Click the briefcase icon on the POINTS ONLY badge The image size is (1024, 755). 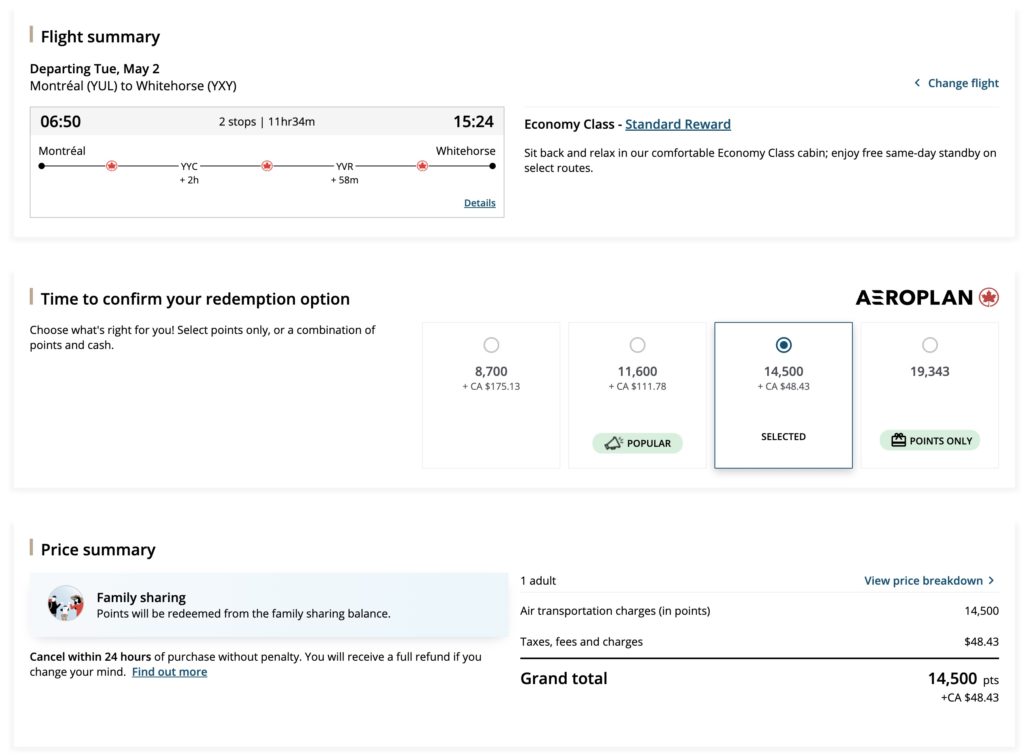[897, 440]
